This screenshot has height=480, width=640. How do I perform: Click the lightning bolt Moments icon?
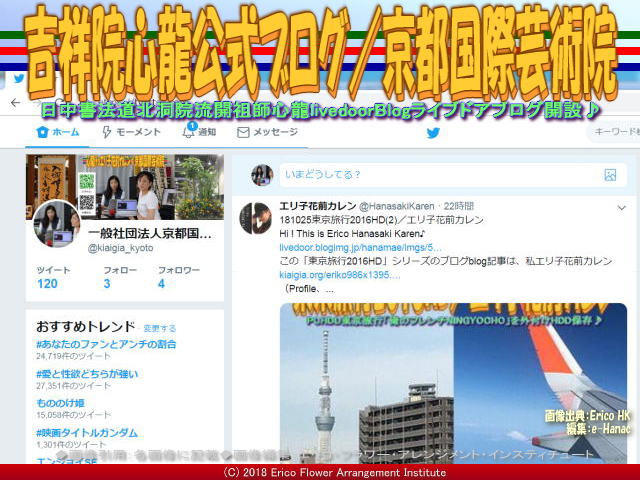point(107,132)
